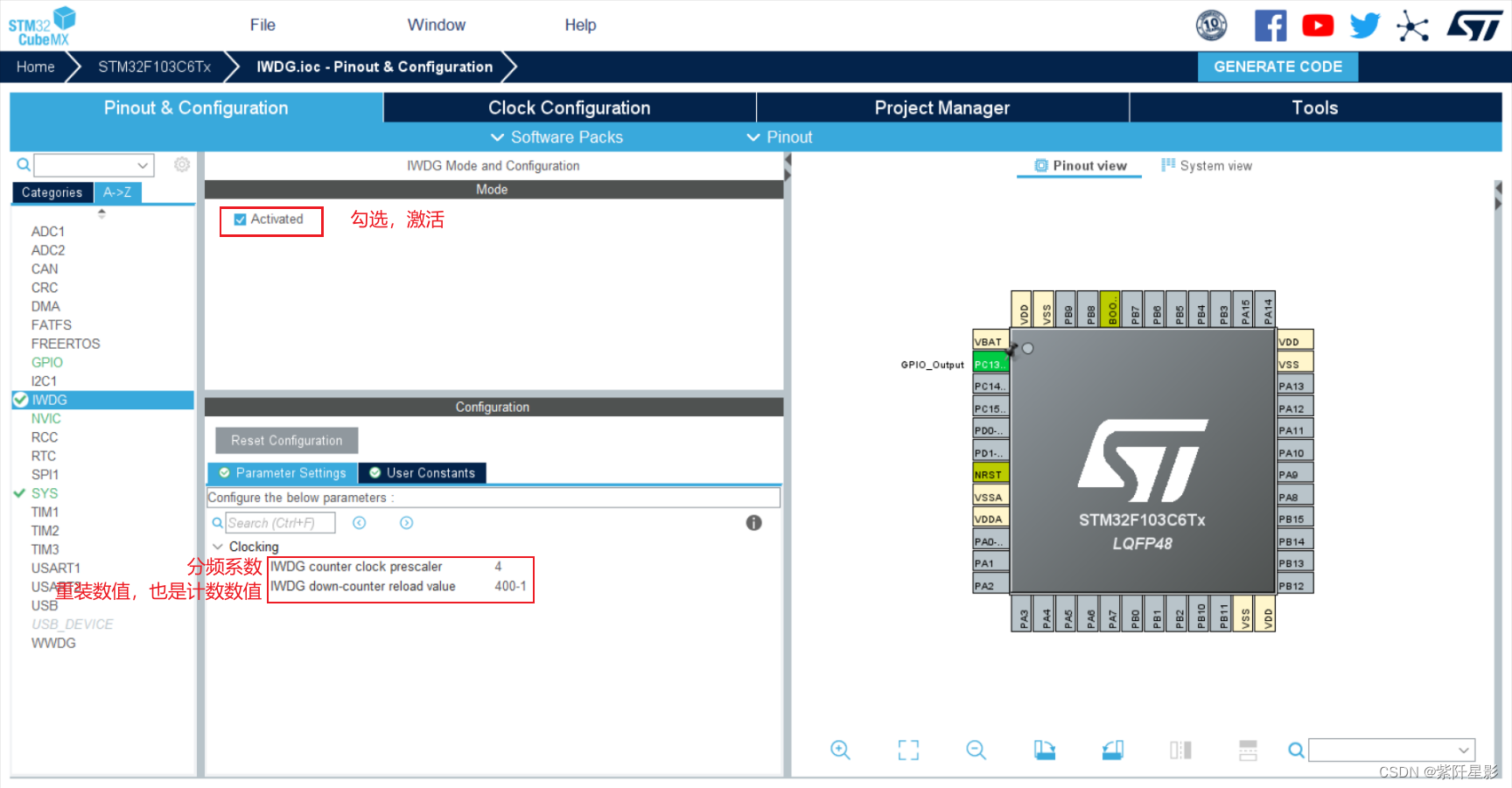The image size is (1512, 788).
Task: Select the NRST pin on the chip
Action: click(990, 474)
